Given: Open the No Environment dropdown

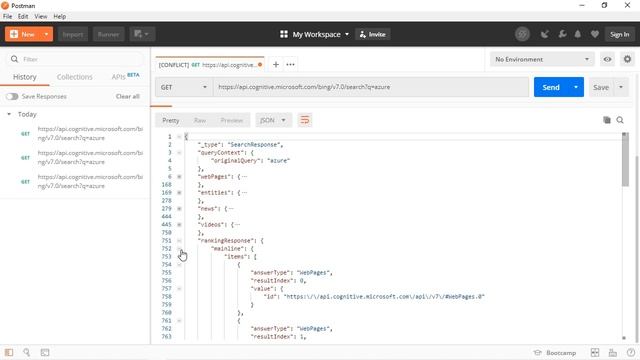Looking at the screenshot, I should (542, 60).
